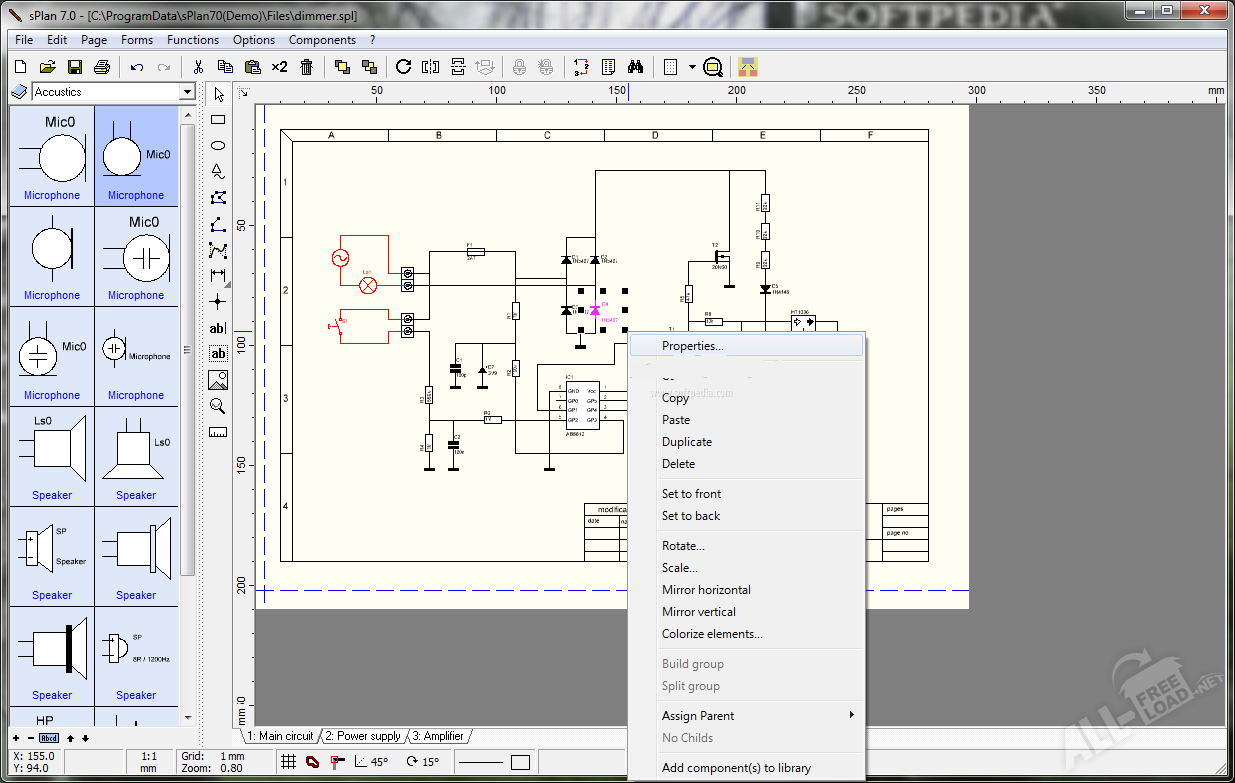Viewport: 1235px width, 783px height.
Task: Select the ellipse drawing tool
Action: [x=218, y=146]
